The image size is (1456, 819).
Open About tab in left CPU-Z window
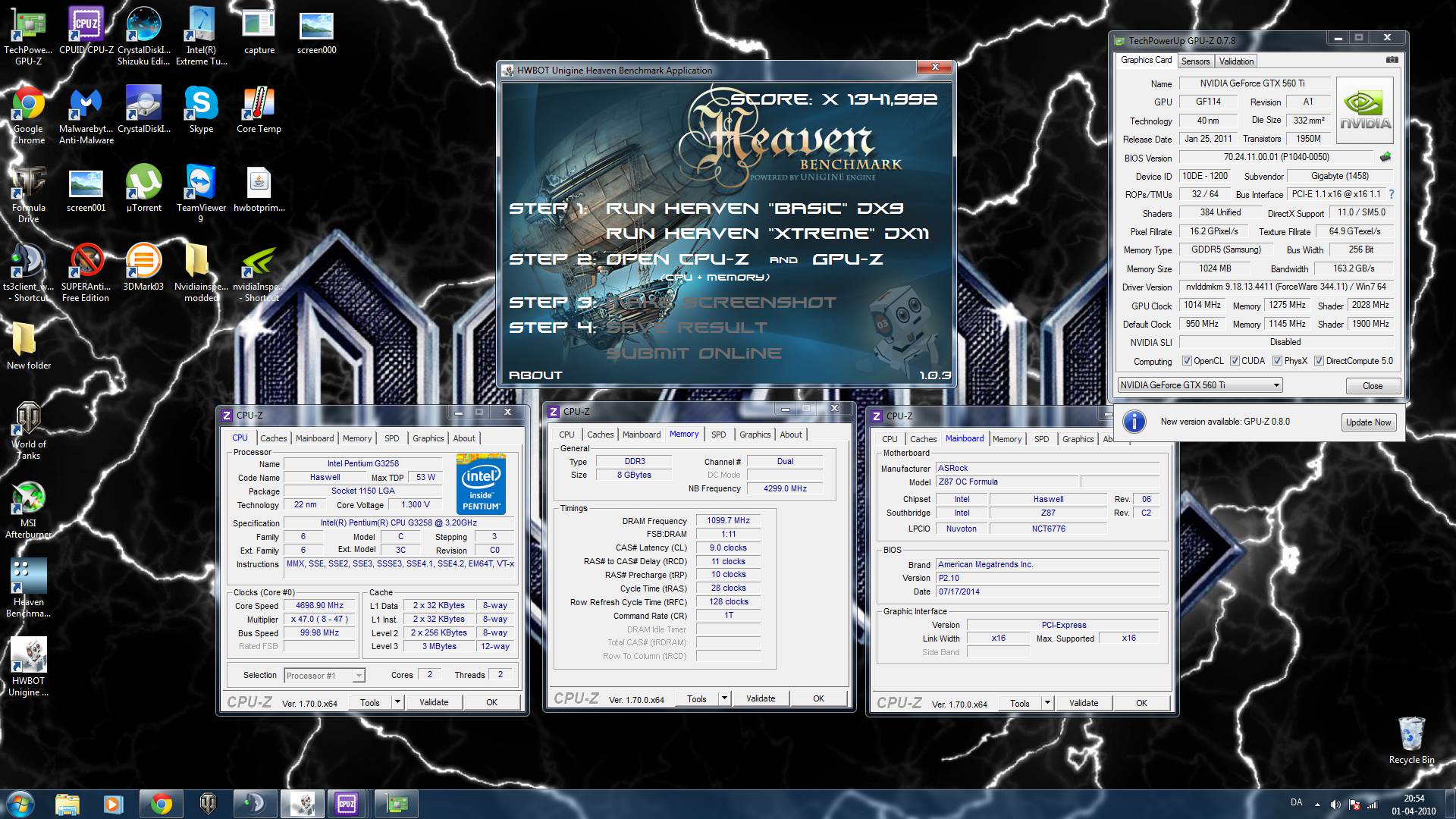coord(464,438)
